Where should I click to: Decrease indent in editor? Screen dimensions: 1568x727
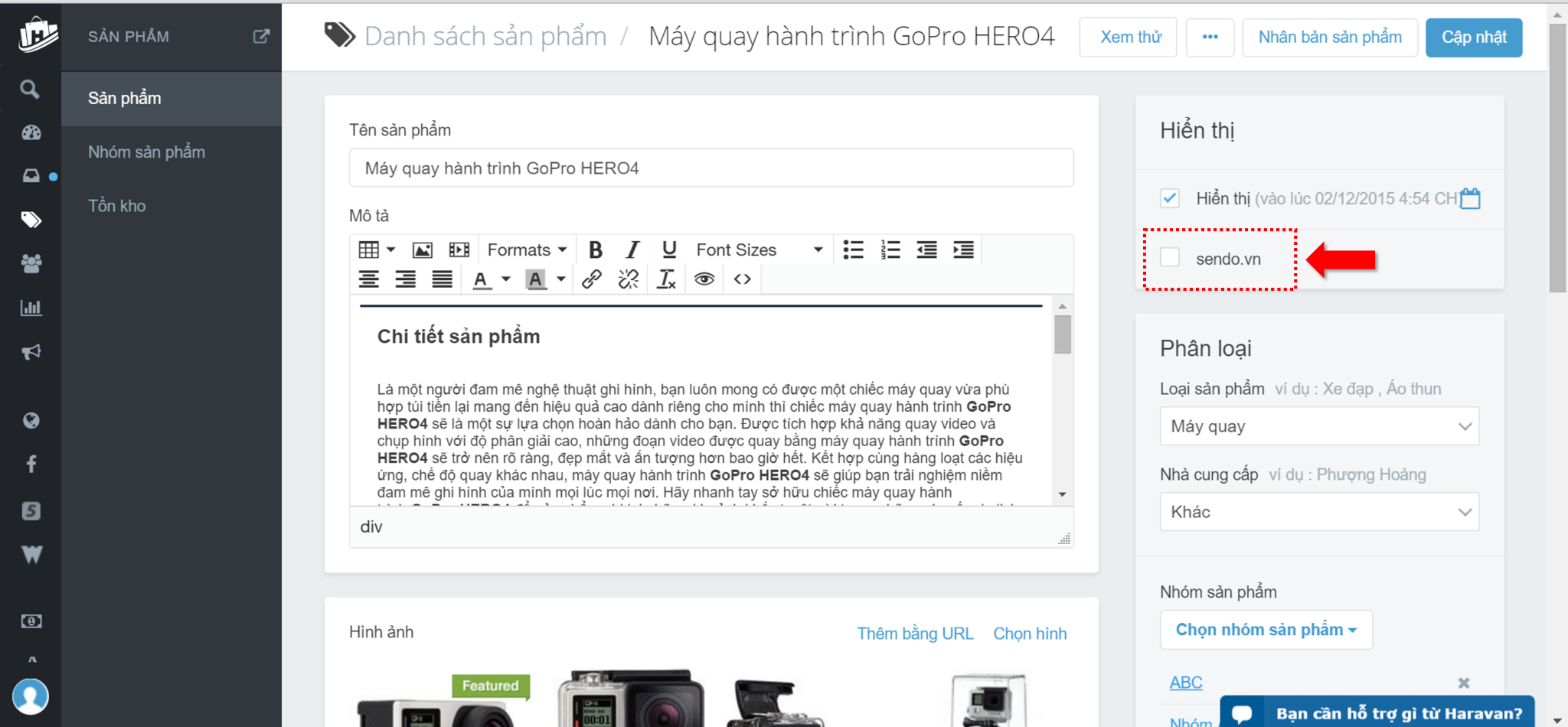click(x=926, y=249)
